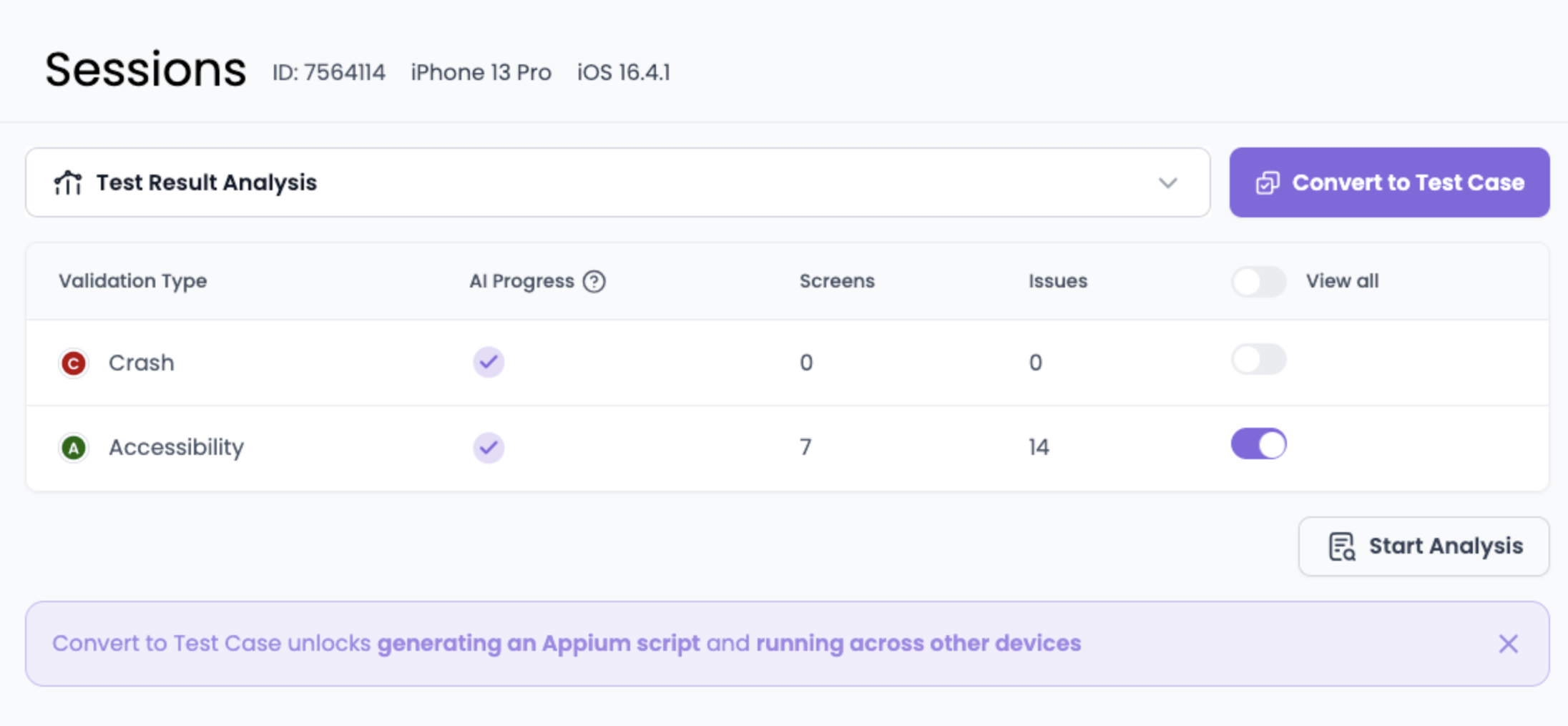This screenshot has height=726, width=1568.
Task: Disable the Accessibility validation toggle
Action: click(1258, 444)
